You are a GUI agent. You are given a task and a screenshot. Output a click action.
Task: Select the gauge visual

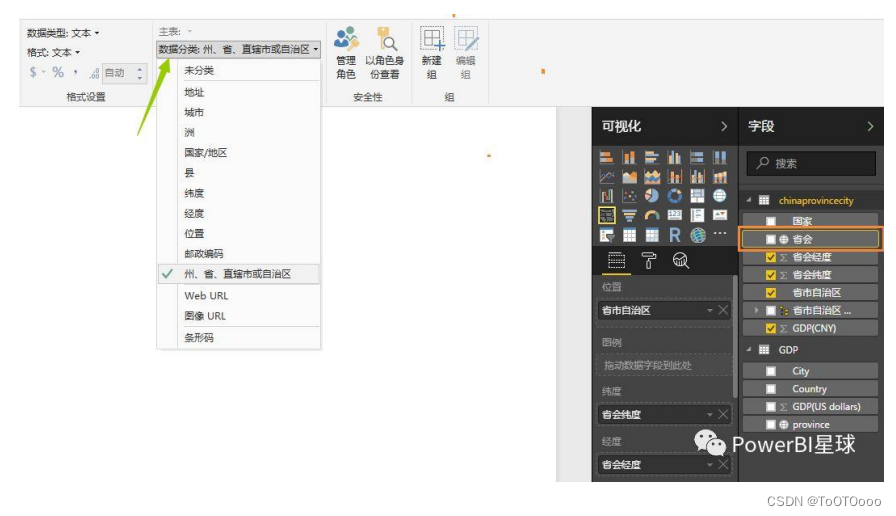coord(651,215)
